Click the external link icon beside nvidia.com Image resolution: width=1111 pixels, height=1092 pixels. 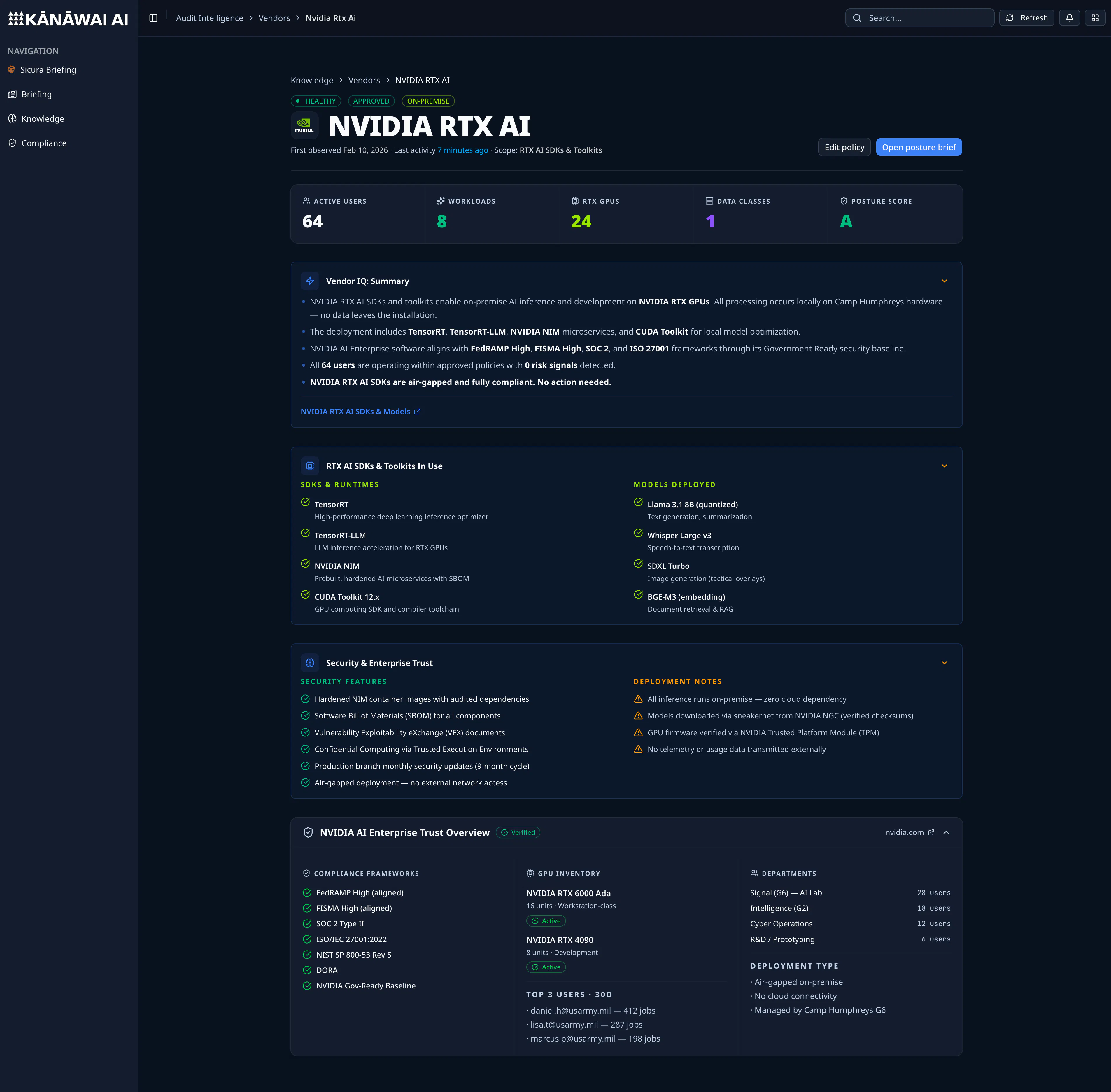pos(931,832)
